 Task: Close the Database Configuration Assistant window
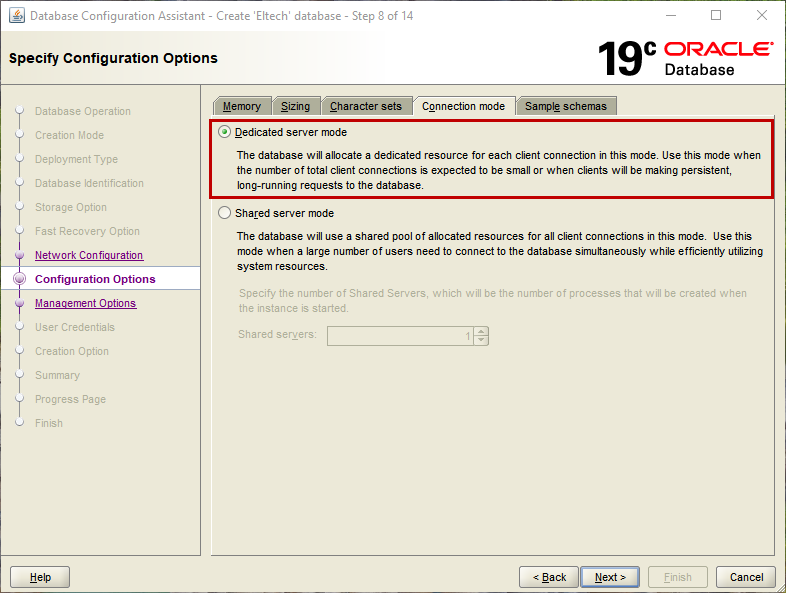[761, 16]
